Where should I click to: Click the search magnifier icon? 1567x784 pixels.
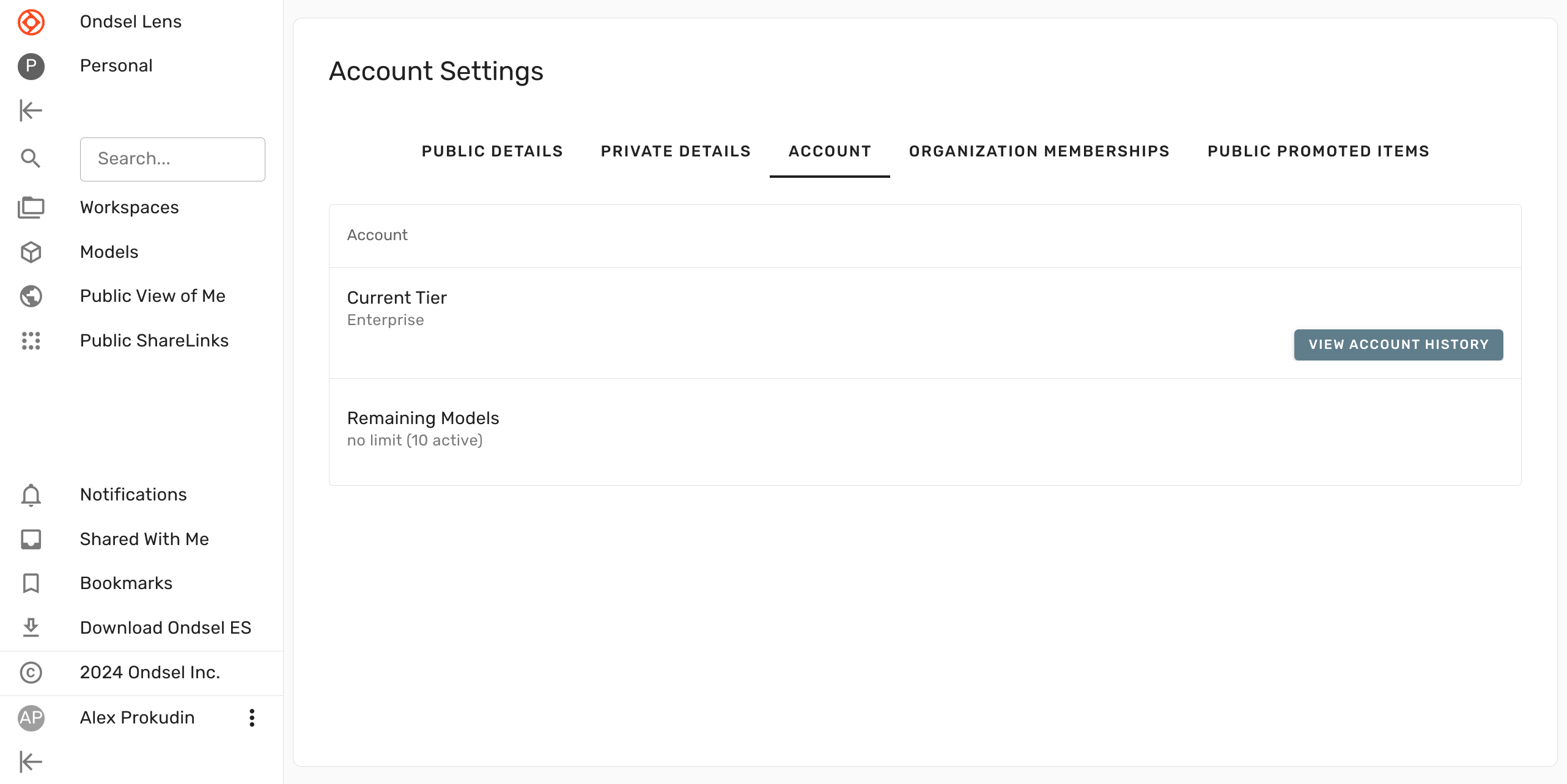point(31,158)
